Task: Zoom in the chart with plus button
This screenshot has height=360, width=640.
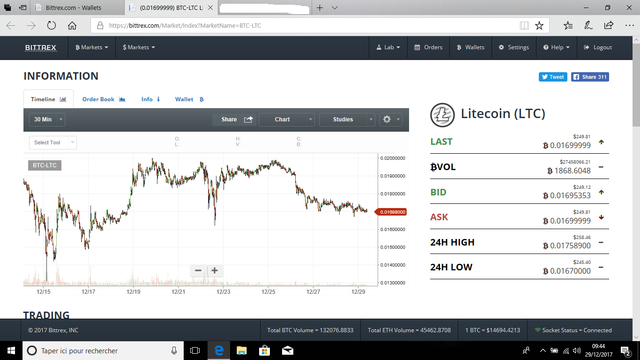Action: (214, 270)
